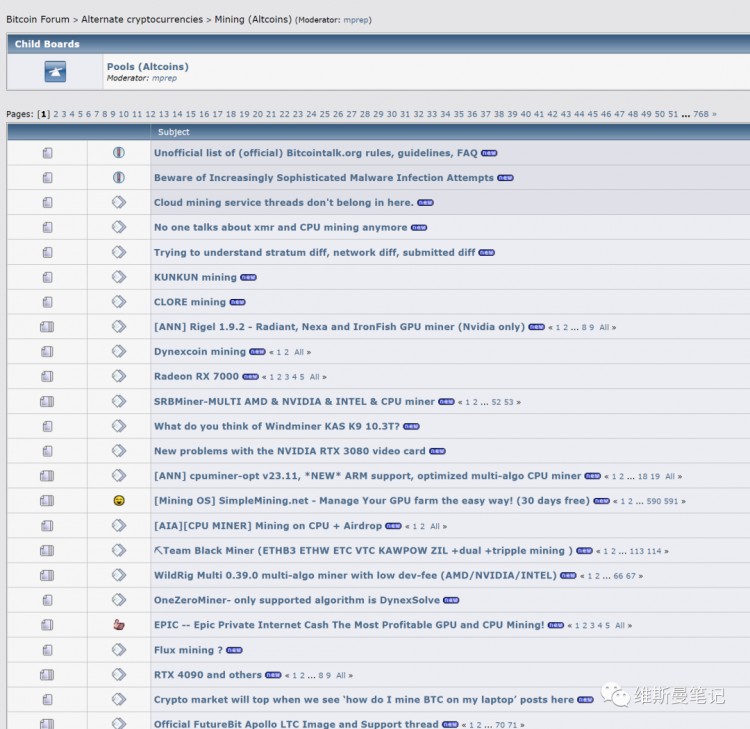Viewport: 750px width, 729px height.
Task: Open the Pools (Altcoins) child board
Action: [x=147, y=67]
